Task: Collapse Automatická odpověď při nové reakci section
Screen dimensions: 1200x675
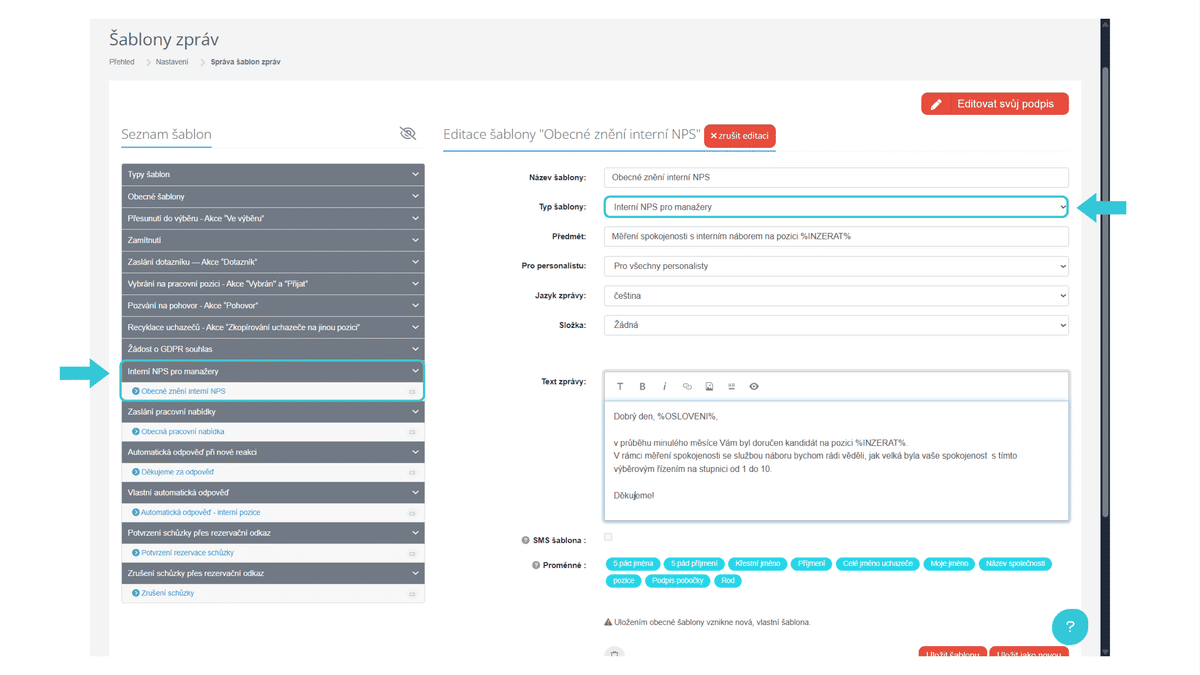Action: (273, 452)
